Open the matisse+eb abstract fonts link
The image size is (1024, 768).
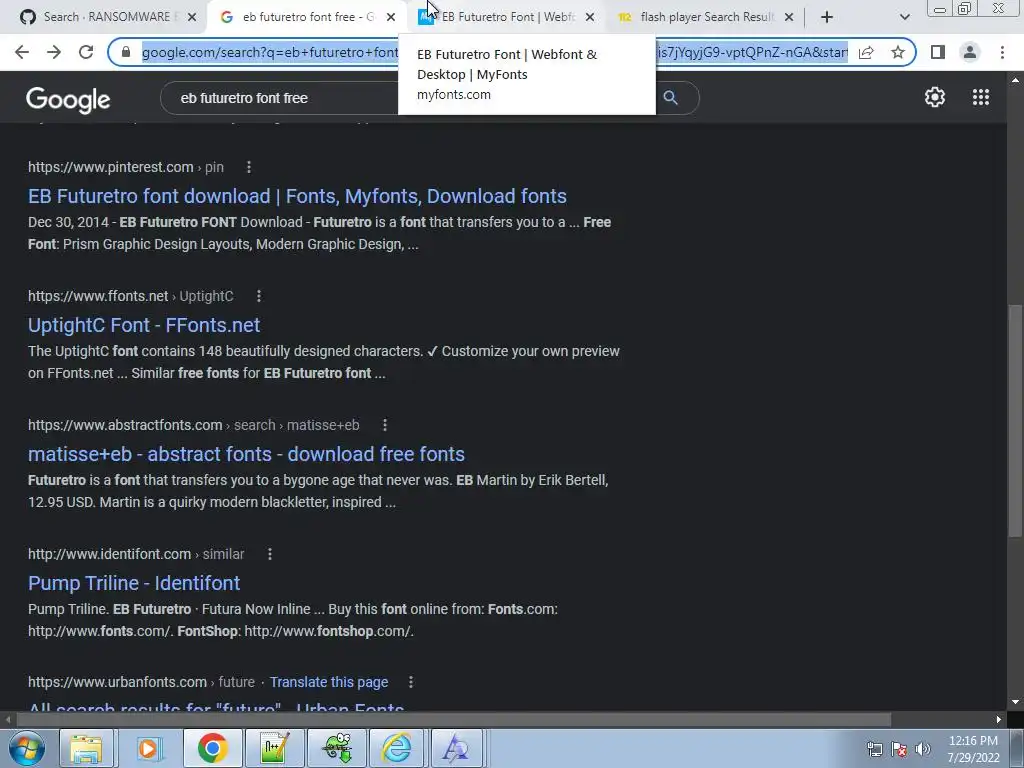click(246, 454)
